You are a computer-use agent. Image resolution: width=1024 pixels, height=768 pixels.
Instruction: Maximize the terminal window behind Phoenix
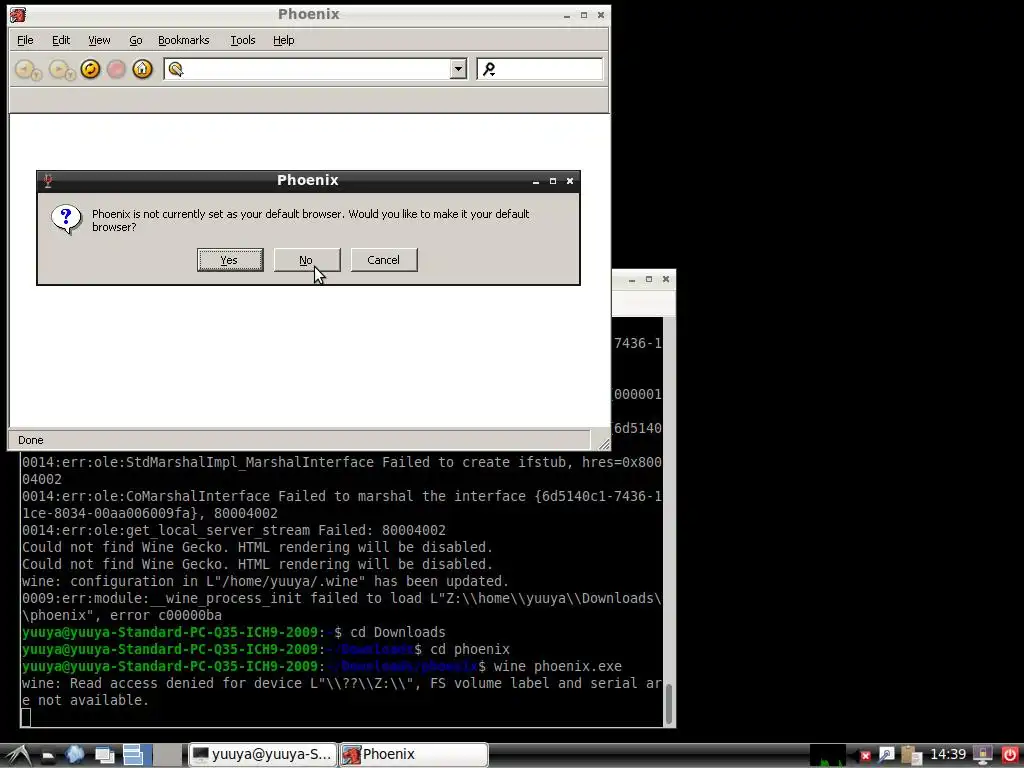tap(648, 280)
